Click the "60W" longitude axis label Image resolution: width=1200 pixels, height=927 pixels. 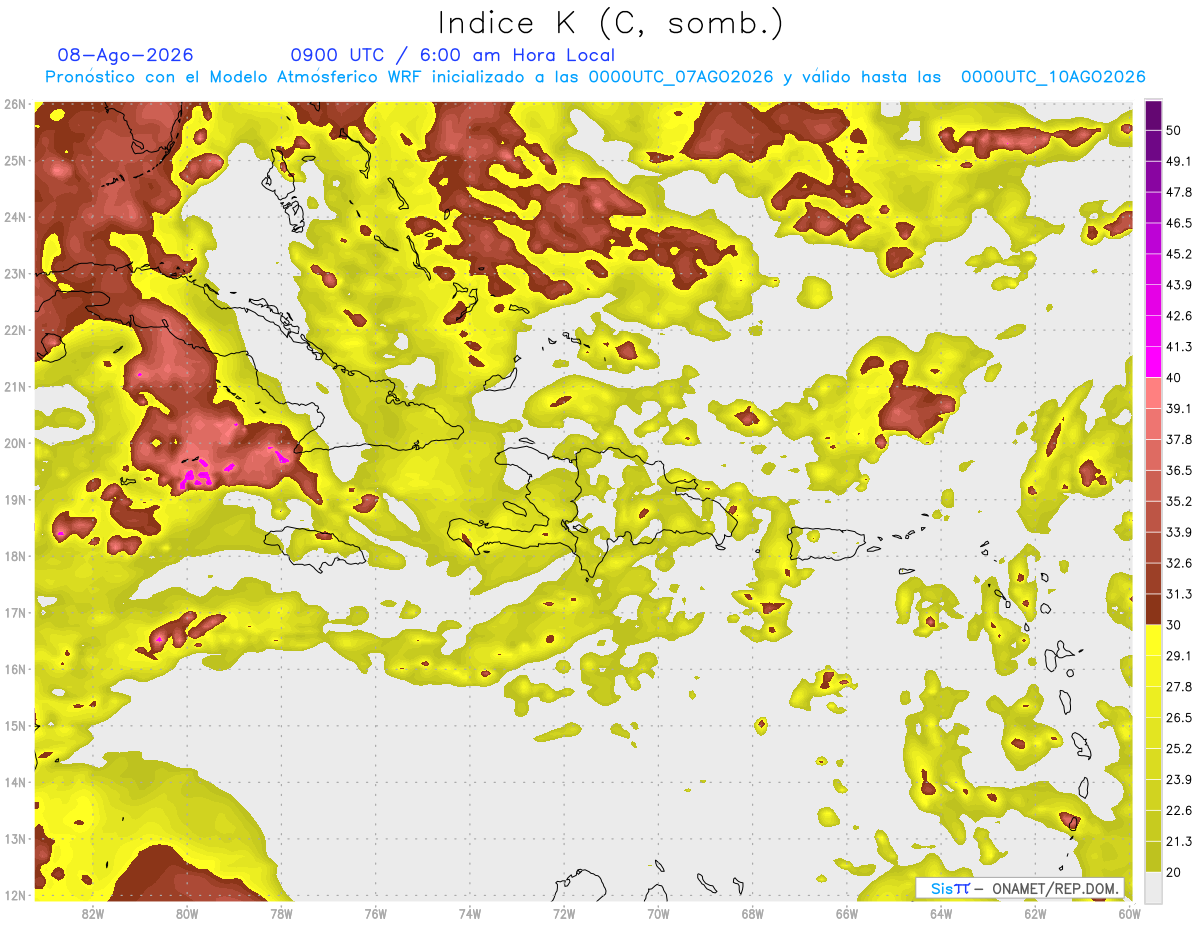click(1129, 912)
